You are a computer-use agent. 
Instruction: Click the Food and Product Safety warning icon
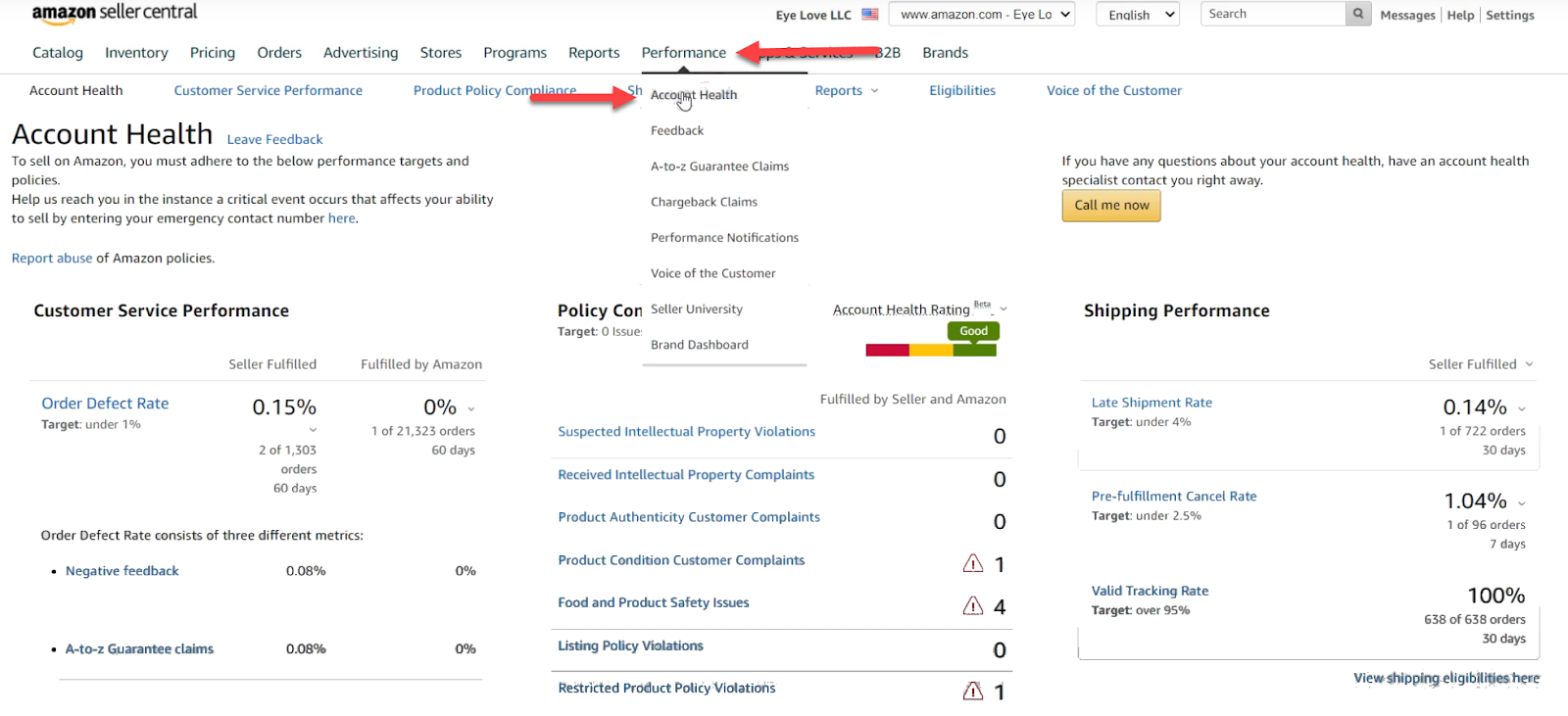973,606
